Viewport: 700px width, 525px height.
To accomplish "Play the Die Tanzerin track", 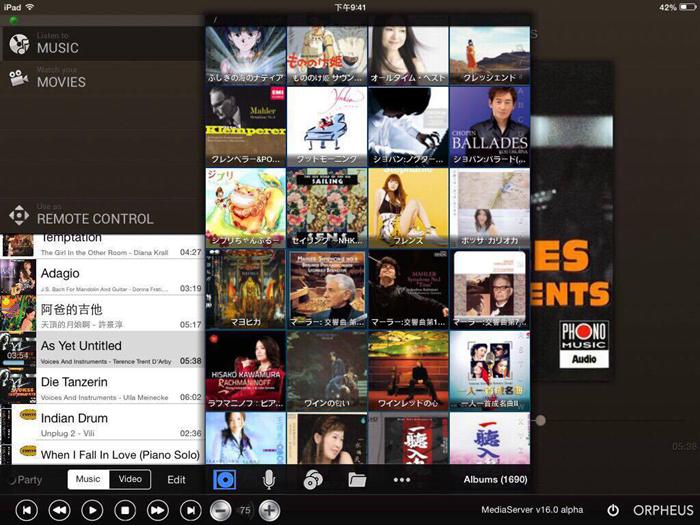I will tap(102, 386).
